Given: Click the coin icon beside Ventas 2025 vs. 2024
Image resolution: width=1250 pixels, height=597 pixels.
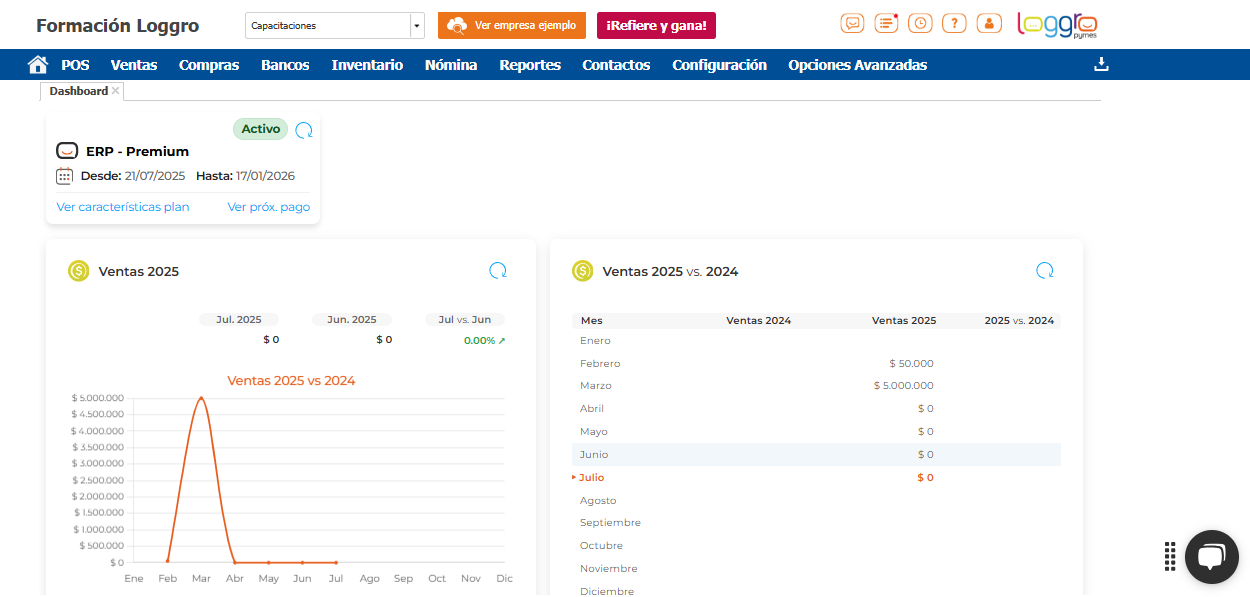Looking at the screenshot, I should pos(583,271).
